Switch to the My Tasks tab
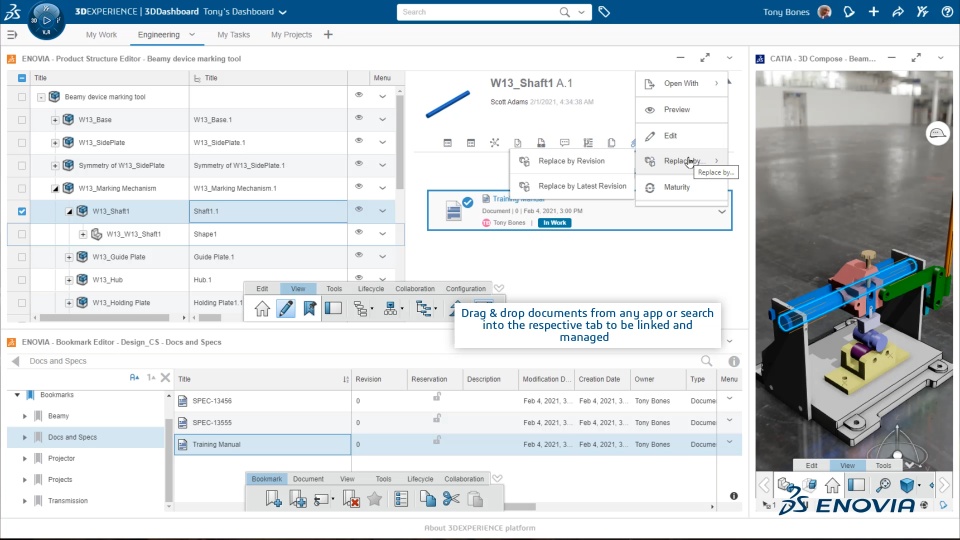The width and height of the screenshot is (960, 540). coord(233,35)
